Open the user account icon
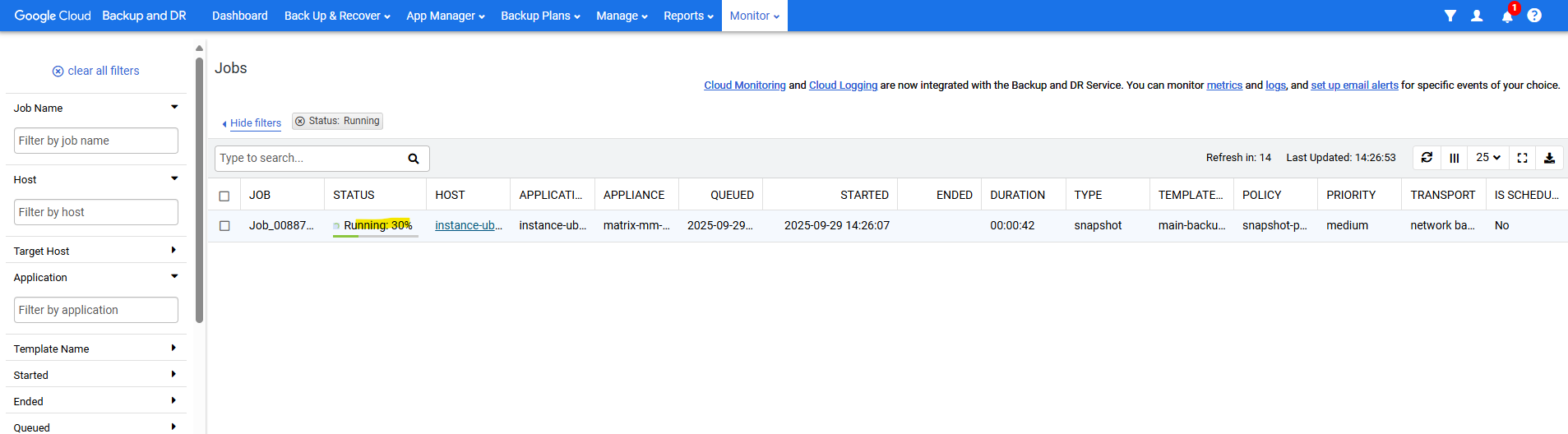 click(1477, 16)
